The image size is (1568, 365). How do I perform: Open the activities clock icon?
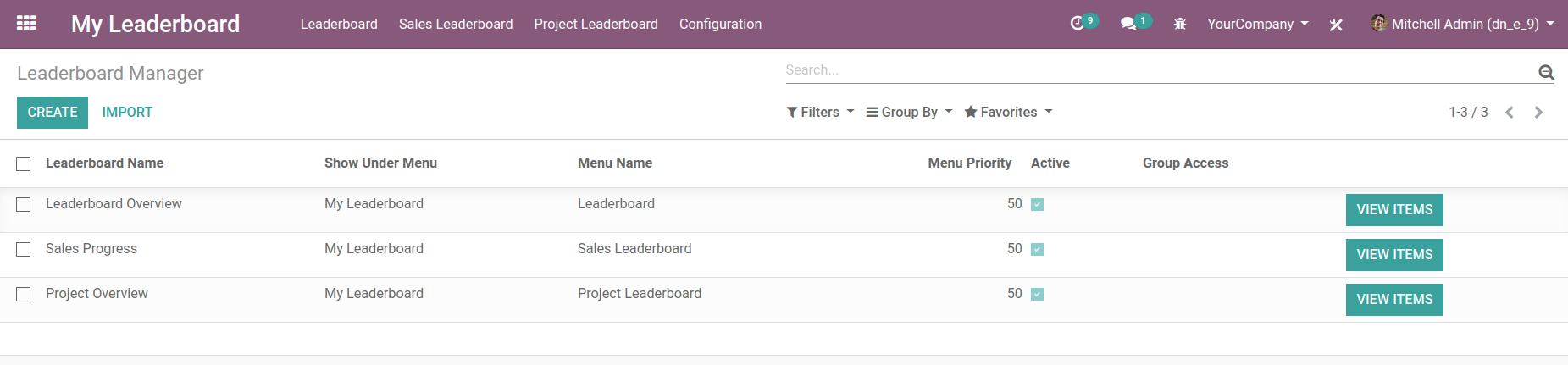click(x=1078, y=24)
